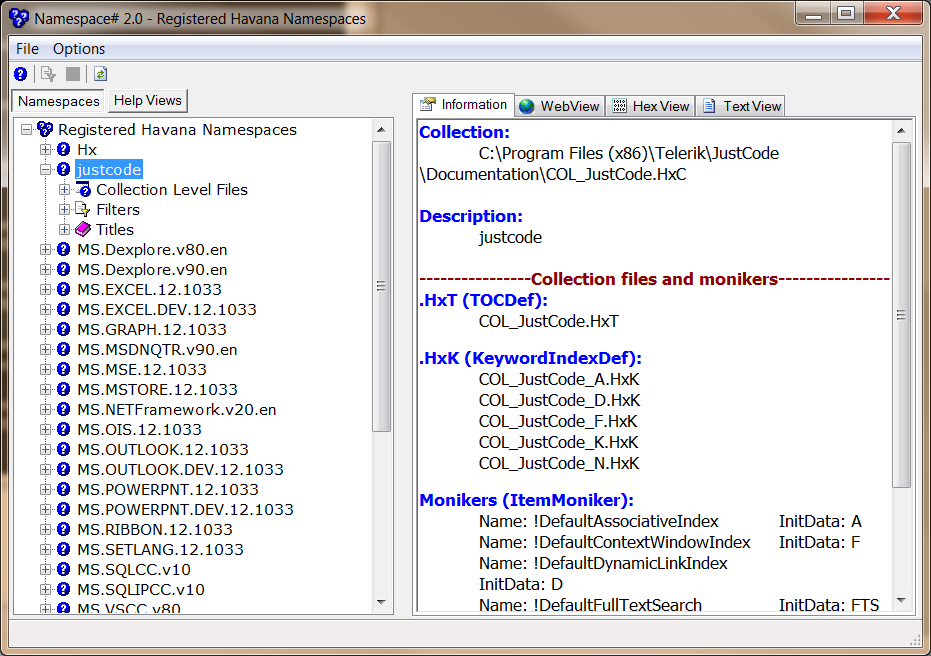Click icon beside MS.EXCEL.12.1033
This screenshot has height=656, width=931.
click(x=64, y=289)
